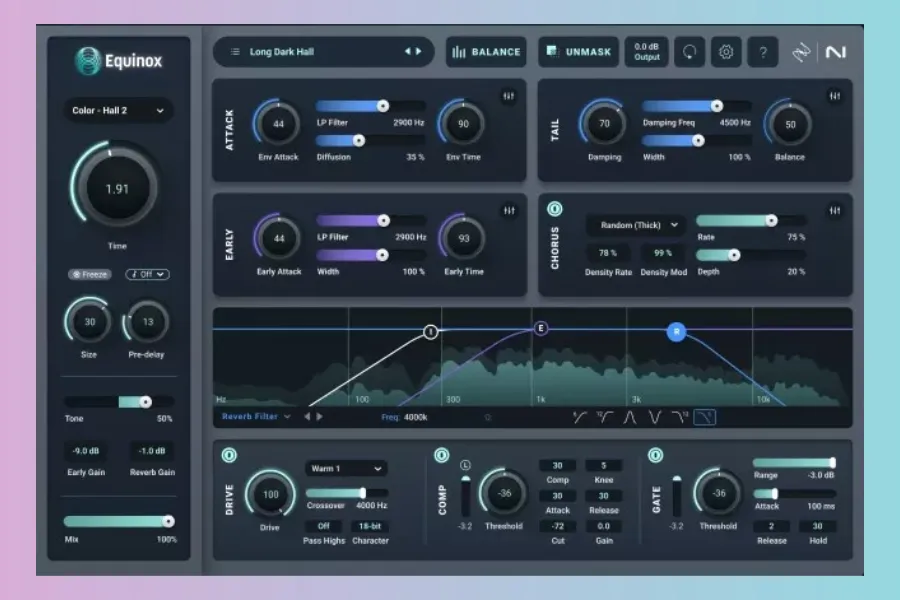Open Attack section advanced settings icon
The image size is (900, 600).
click(x=508, y=96)
